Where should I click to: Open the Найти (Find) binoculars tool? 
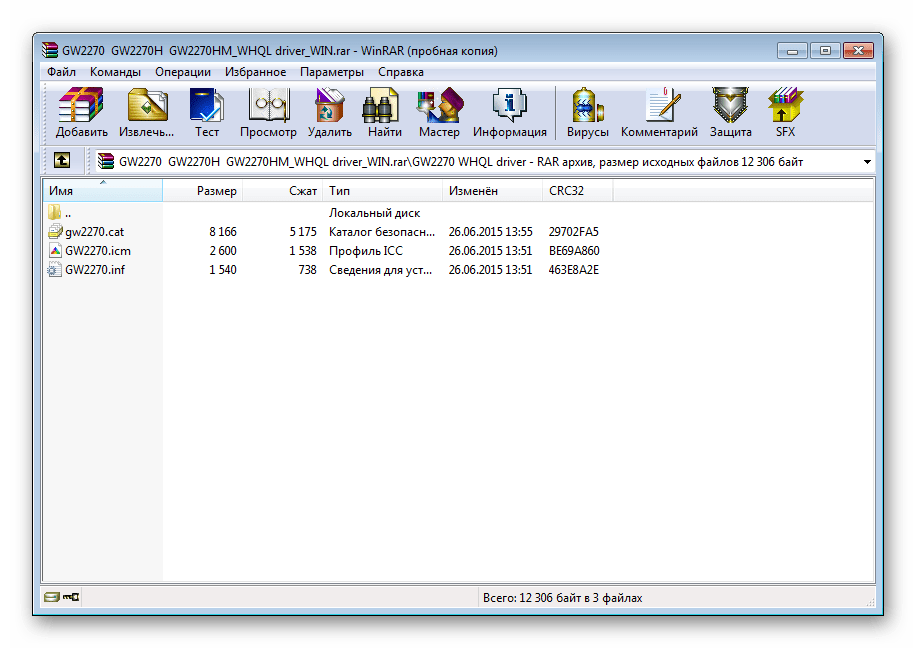(384, 112)
